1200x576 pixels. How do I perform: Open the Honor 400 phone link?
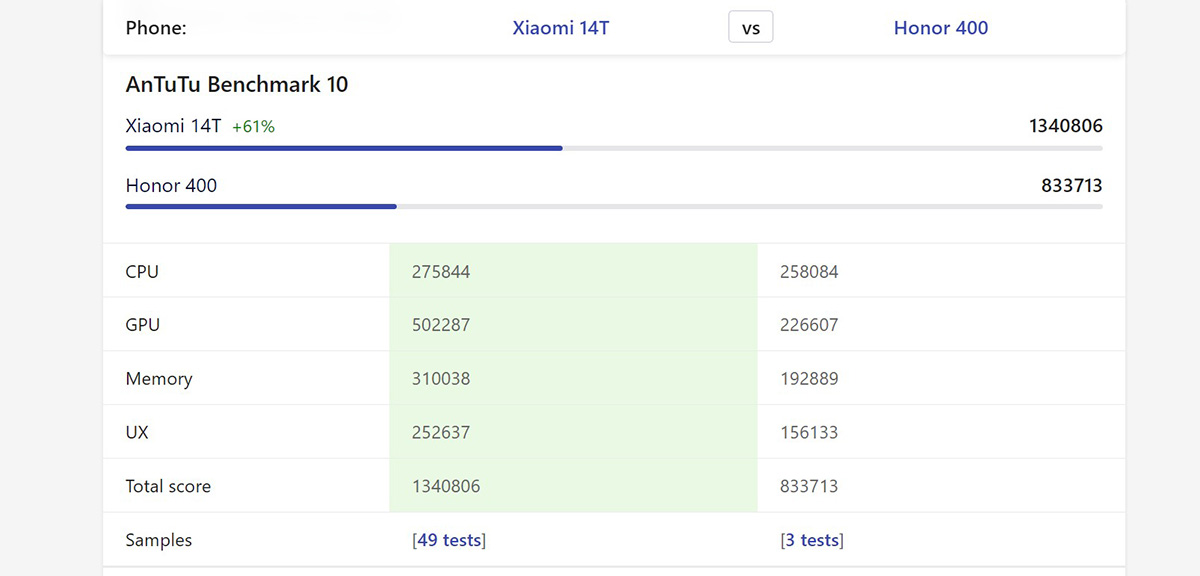point(940,28)
